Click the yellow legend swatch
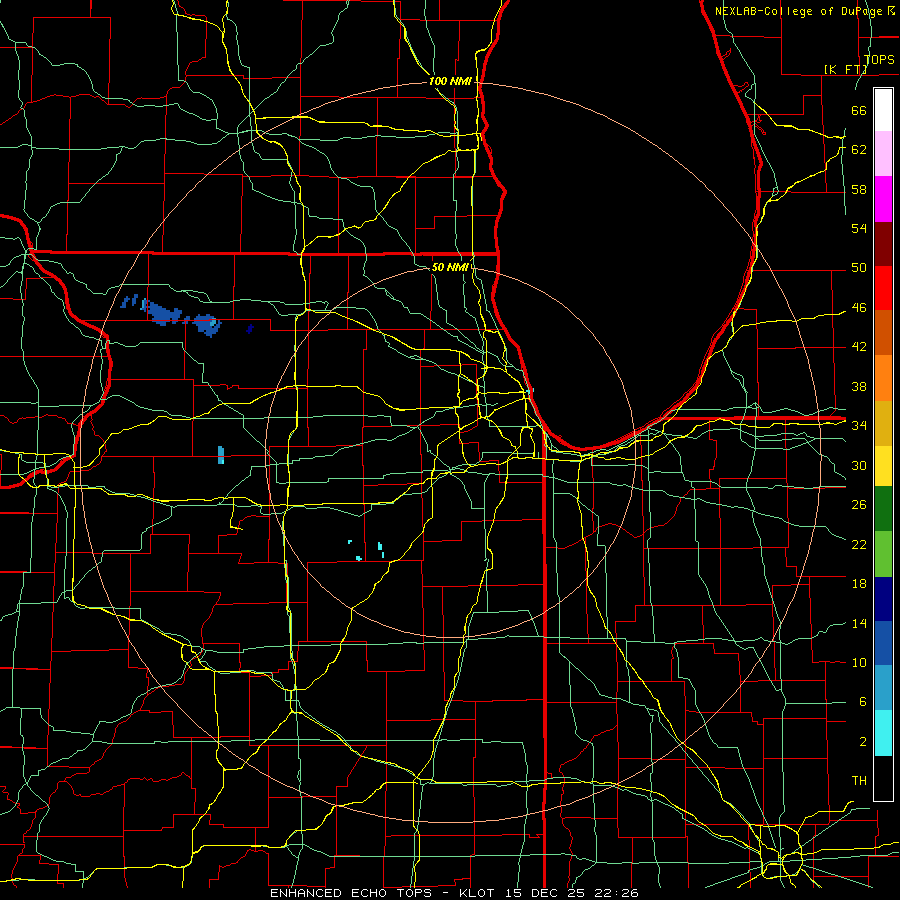 click(x=883, y=465)
